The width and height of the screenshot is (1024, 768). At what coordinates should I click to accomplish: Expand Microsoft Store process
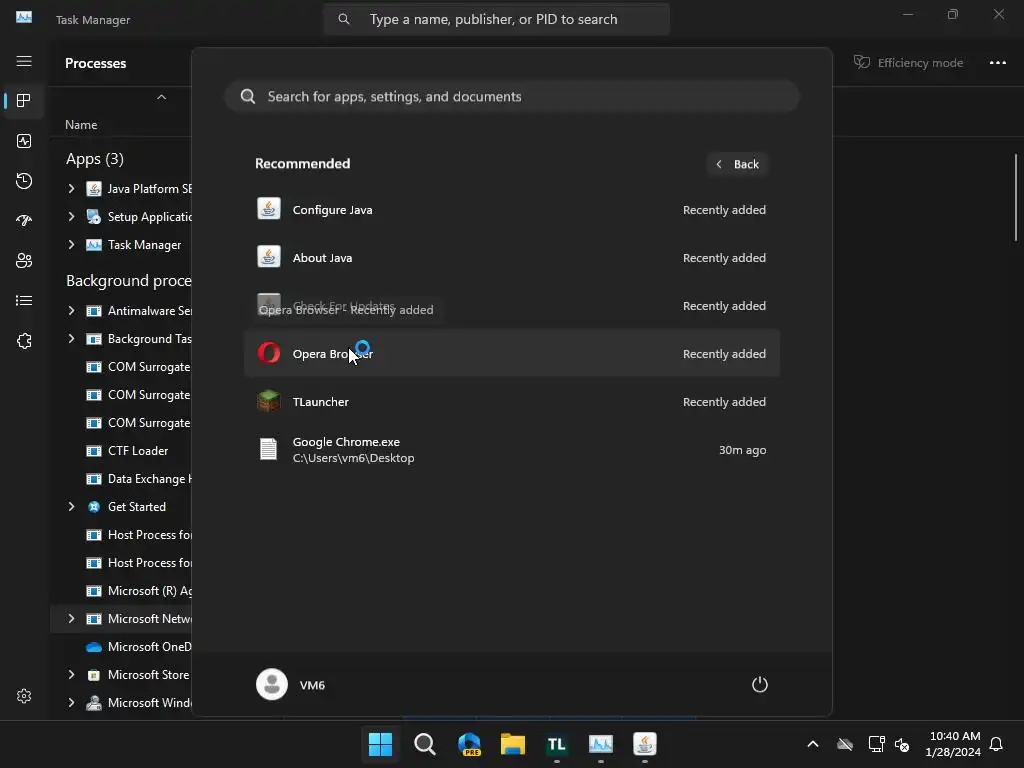(x=71, y=675)
